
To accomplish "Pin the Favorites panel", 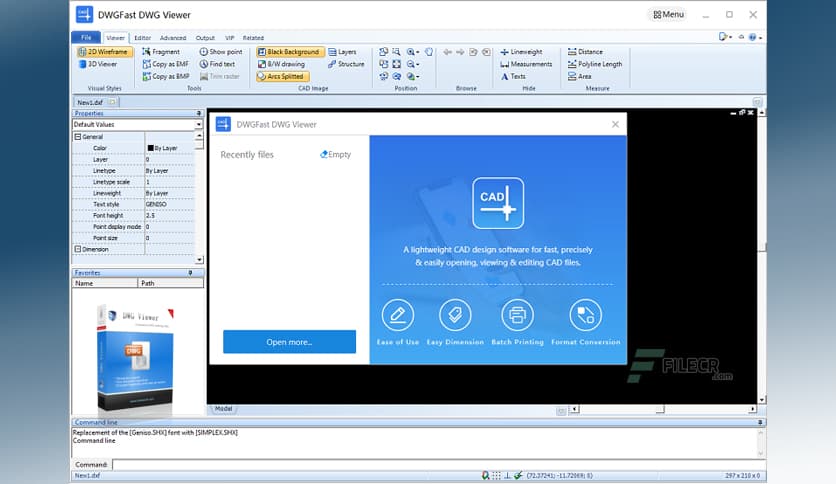I will [190, 272].
